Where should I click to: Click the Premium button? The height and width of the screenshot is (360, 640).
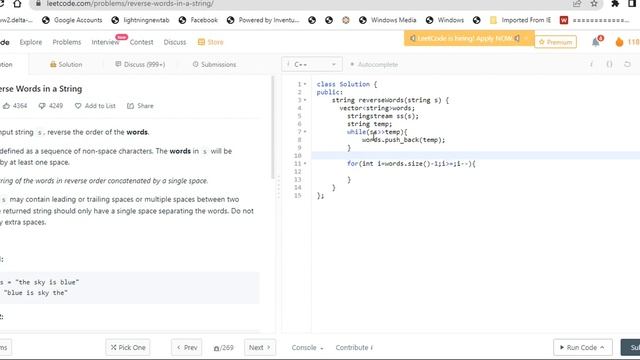coord(556,42)
